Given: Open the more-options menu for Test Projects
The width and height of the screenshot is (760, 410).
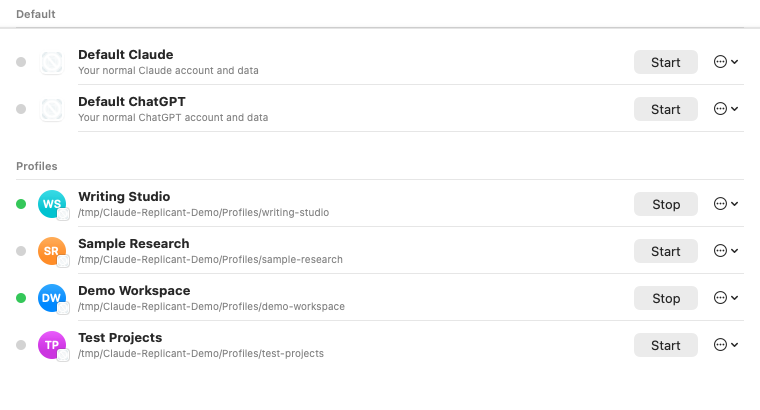Looking at the screenshot, I should pos(726,345).
